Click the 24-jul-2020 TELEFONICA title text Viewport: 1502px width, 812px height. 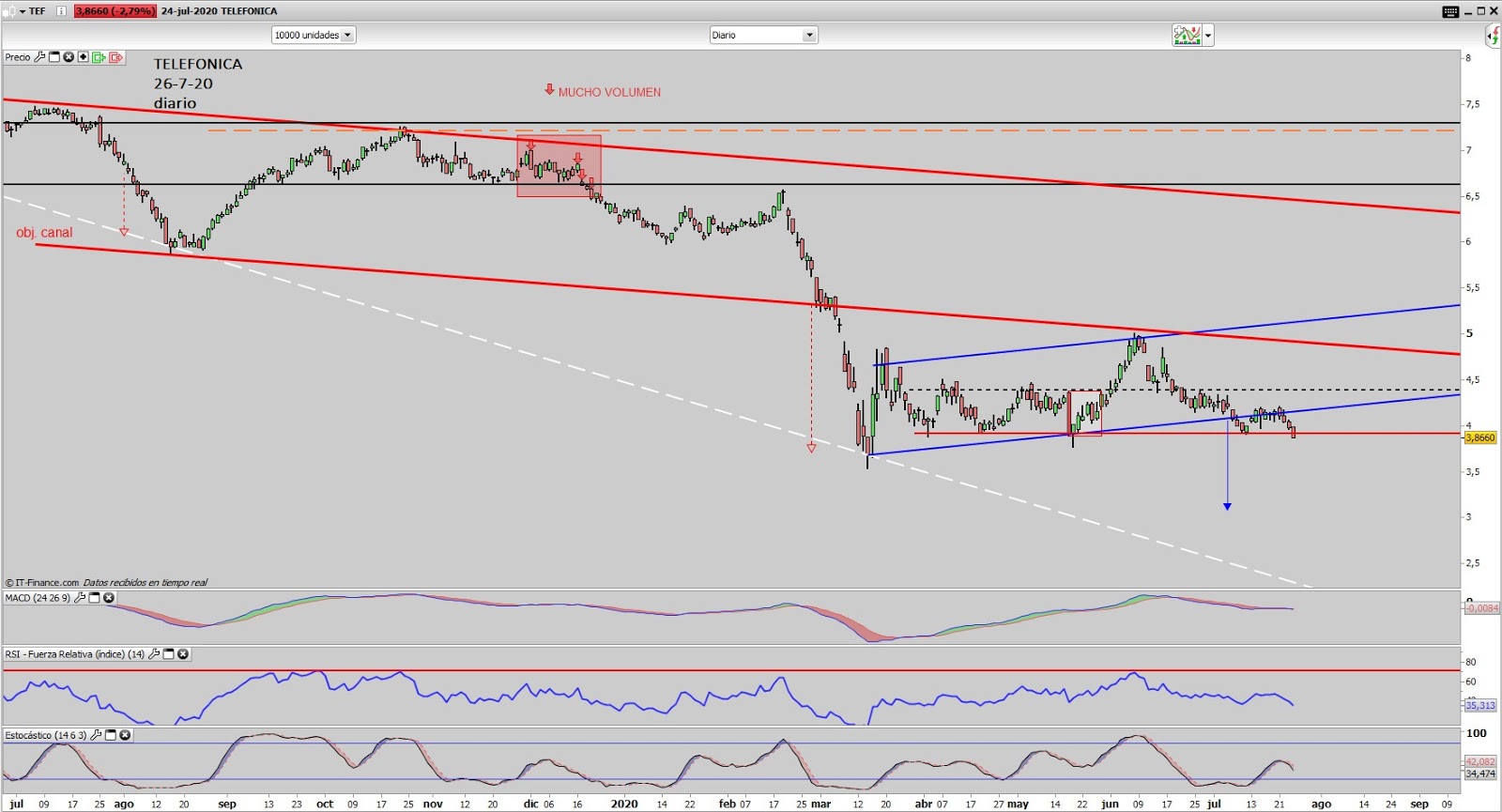pos(219,11)
